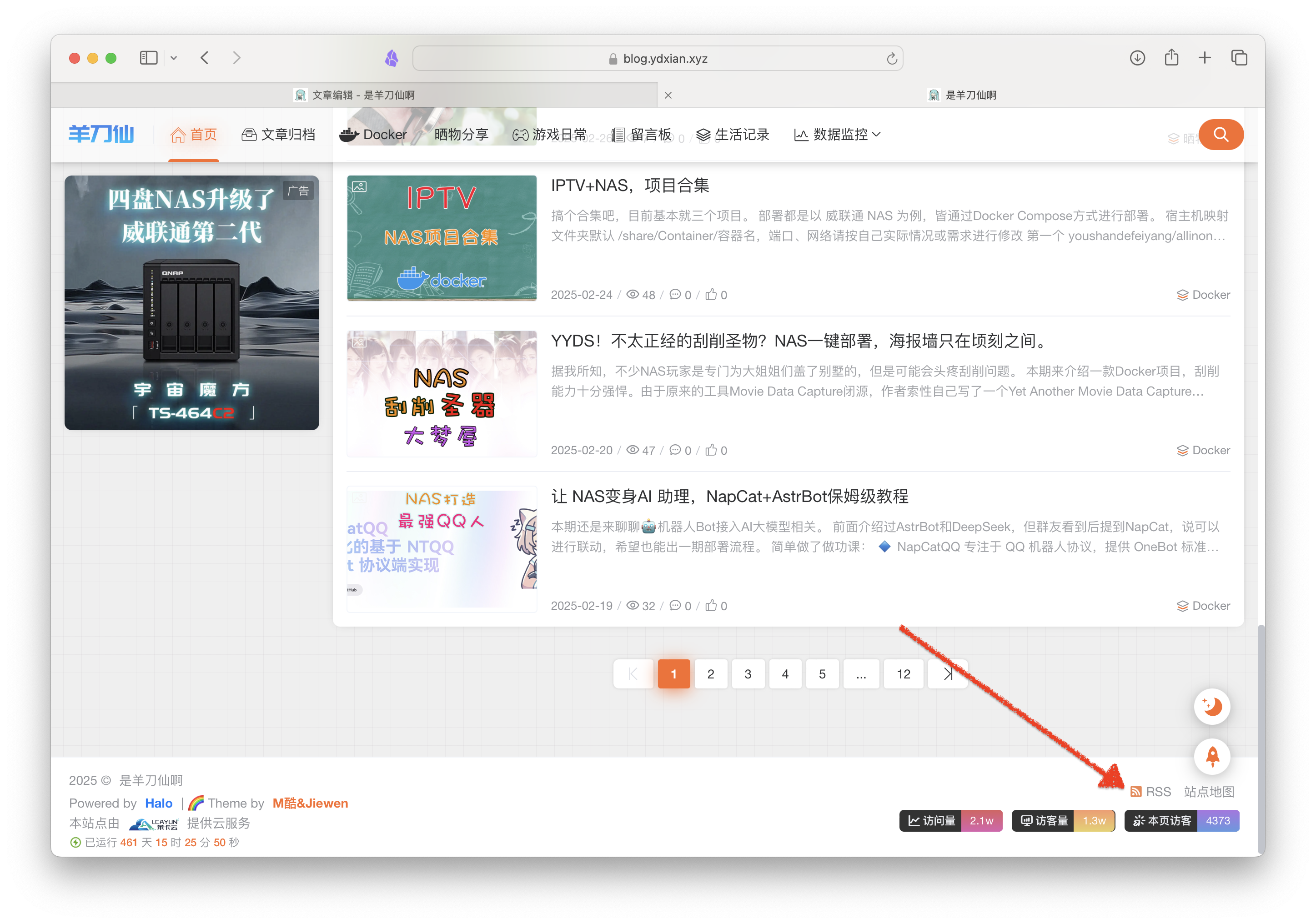Image resolution: width=1316 pixels, height=924 pixels.
Task: Open a new tab with the plus icon
Action: pos(1204,58)
